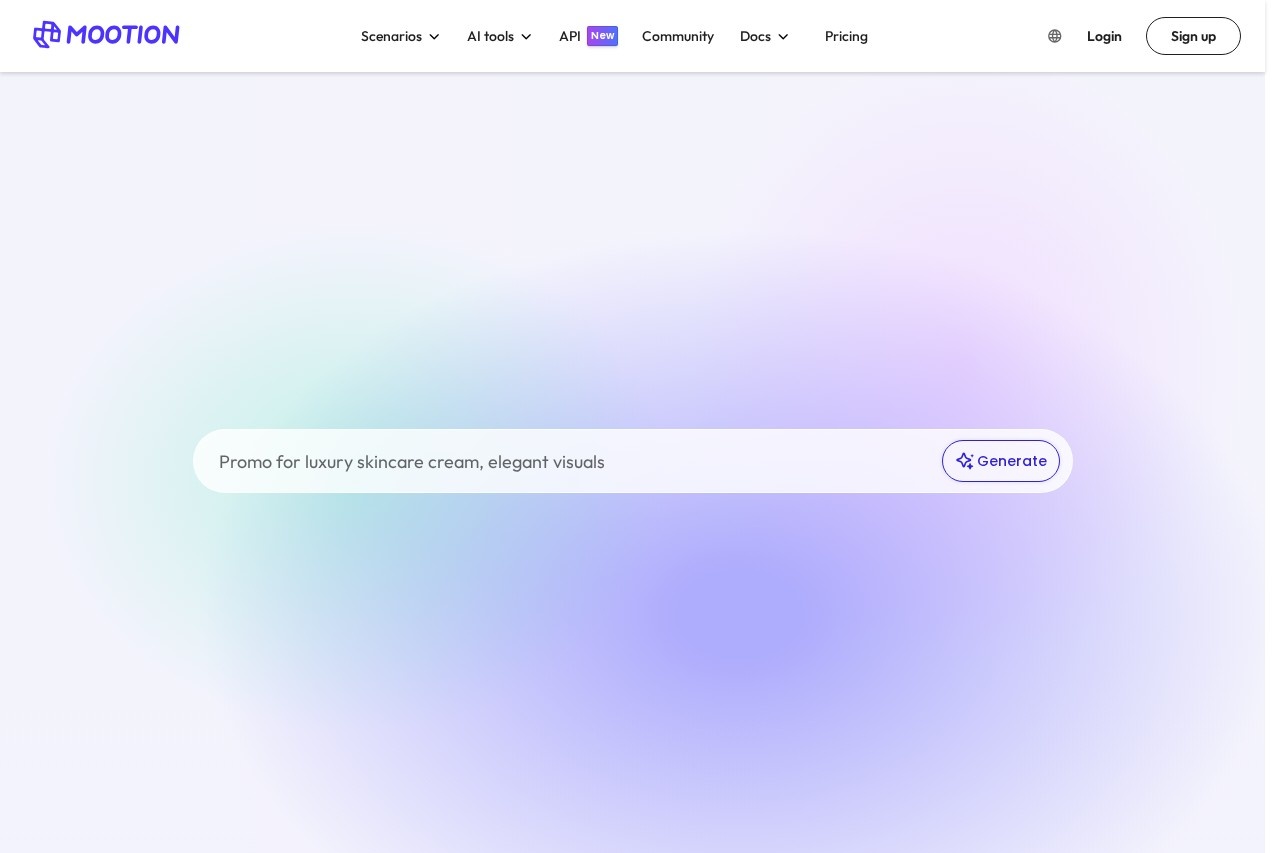Click the MOOTION wordmark text
Viewport: 1280px width, 853px height.
tap(123, 35)
